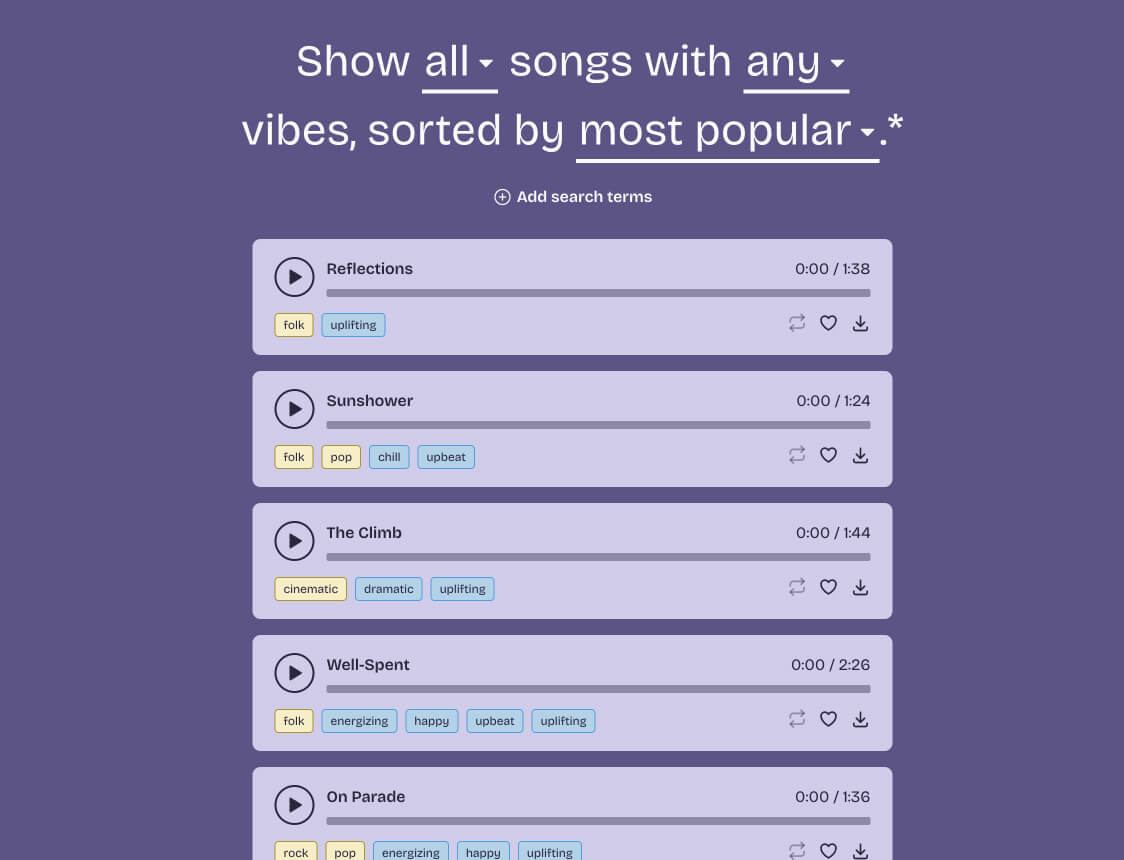Favorite the On Parade track
Image resolution: width=1124 pixels, height=860 pixels.
(828, 851)
